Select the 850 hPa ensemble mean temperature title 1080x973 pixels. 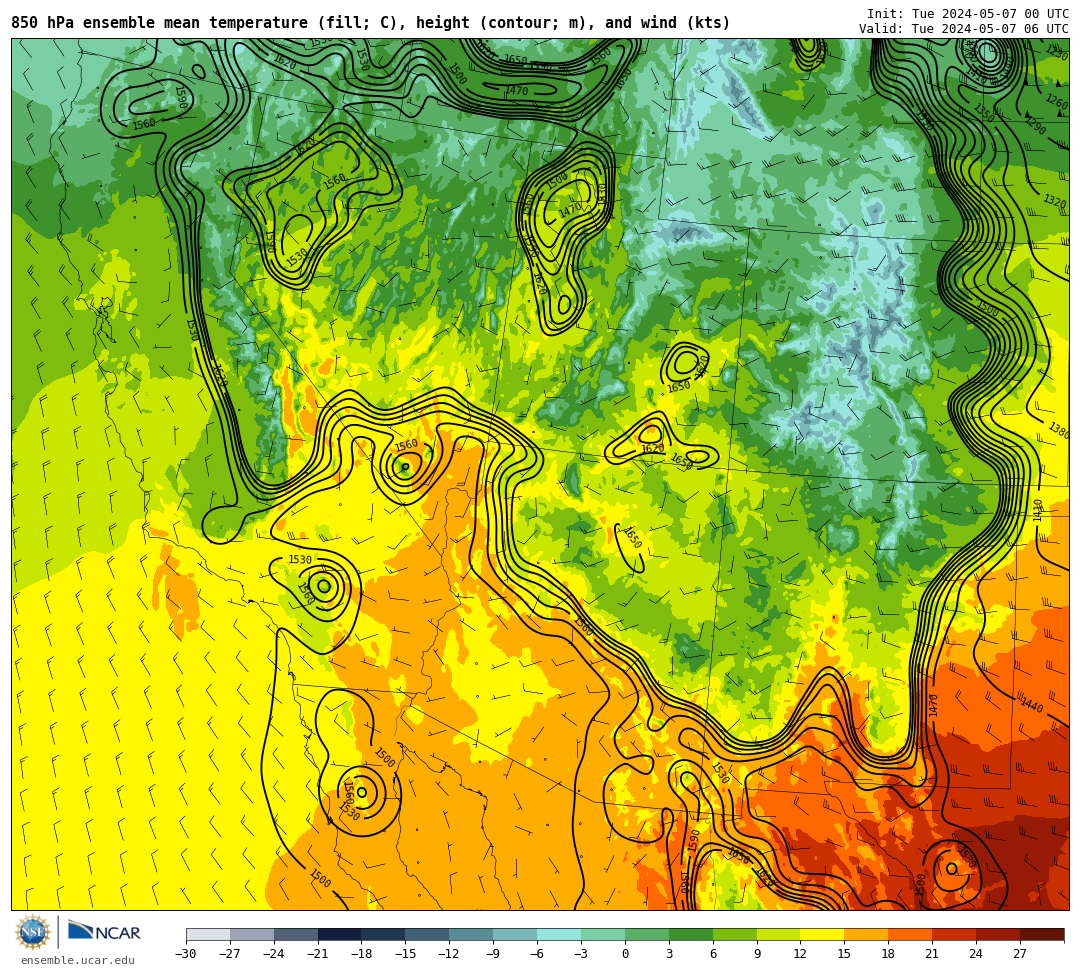371,23
